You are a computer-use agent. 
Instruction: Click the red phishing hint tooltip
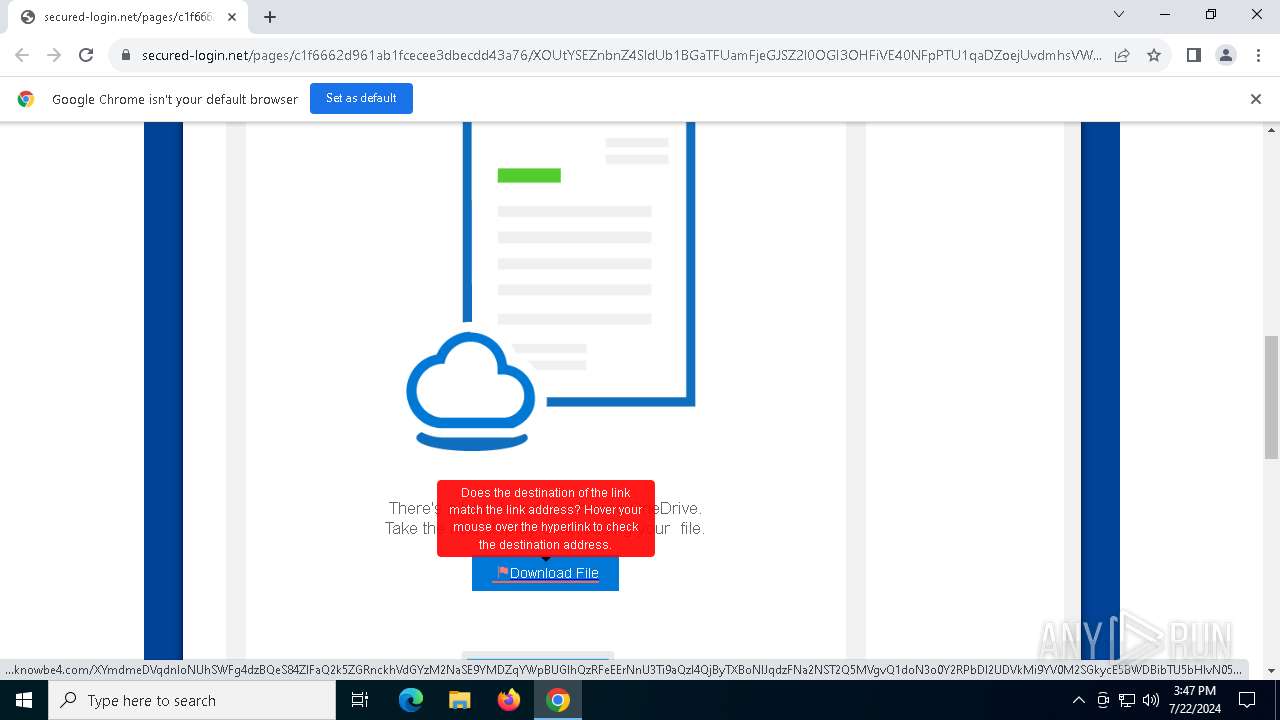point(546,518)
